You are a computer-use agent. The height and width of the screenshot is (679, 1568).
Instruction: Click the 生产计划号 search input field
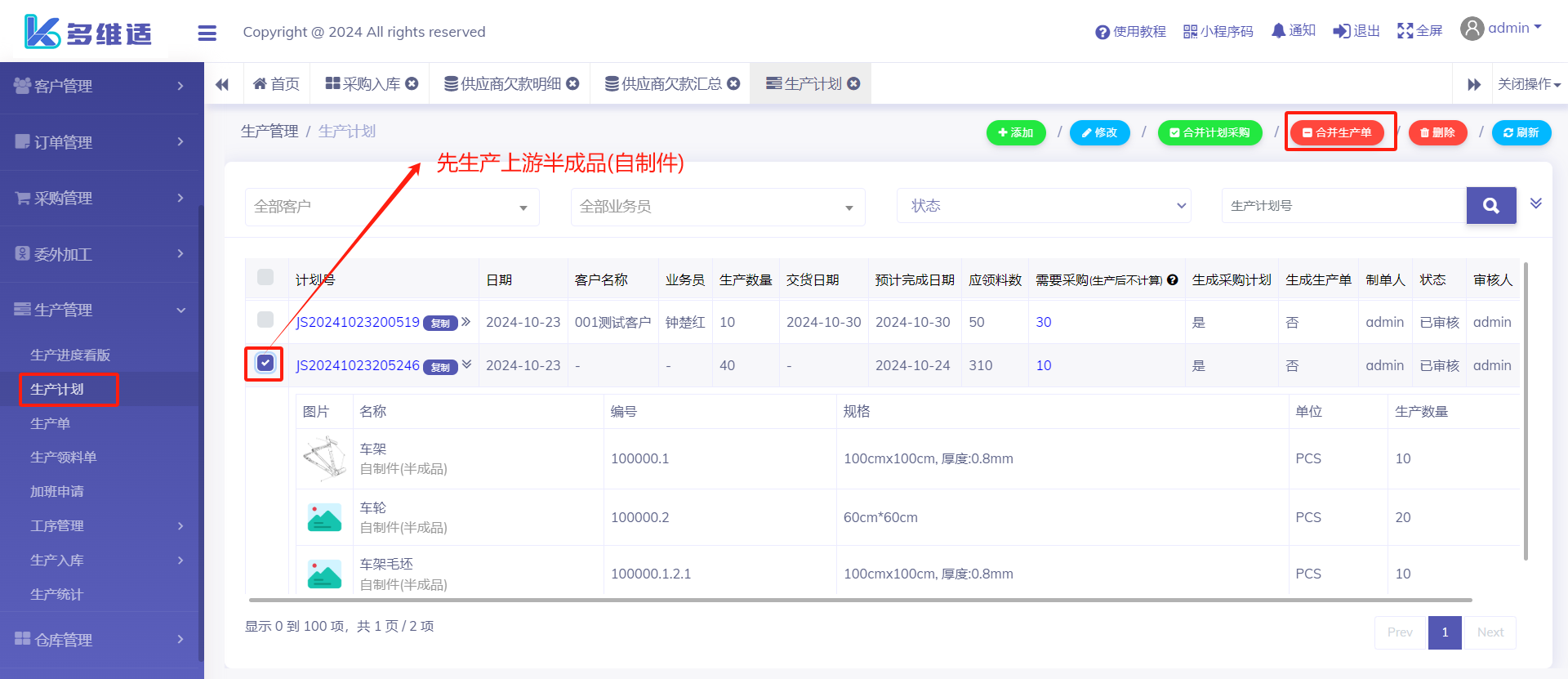click(1343, 206)
